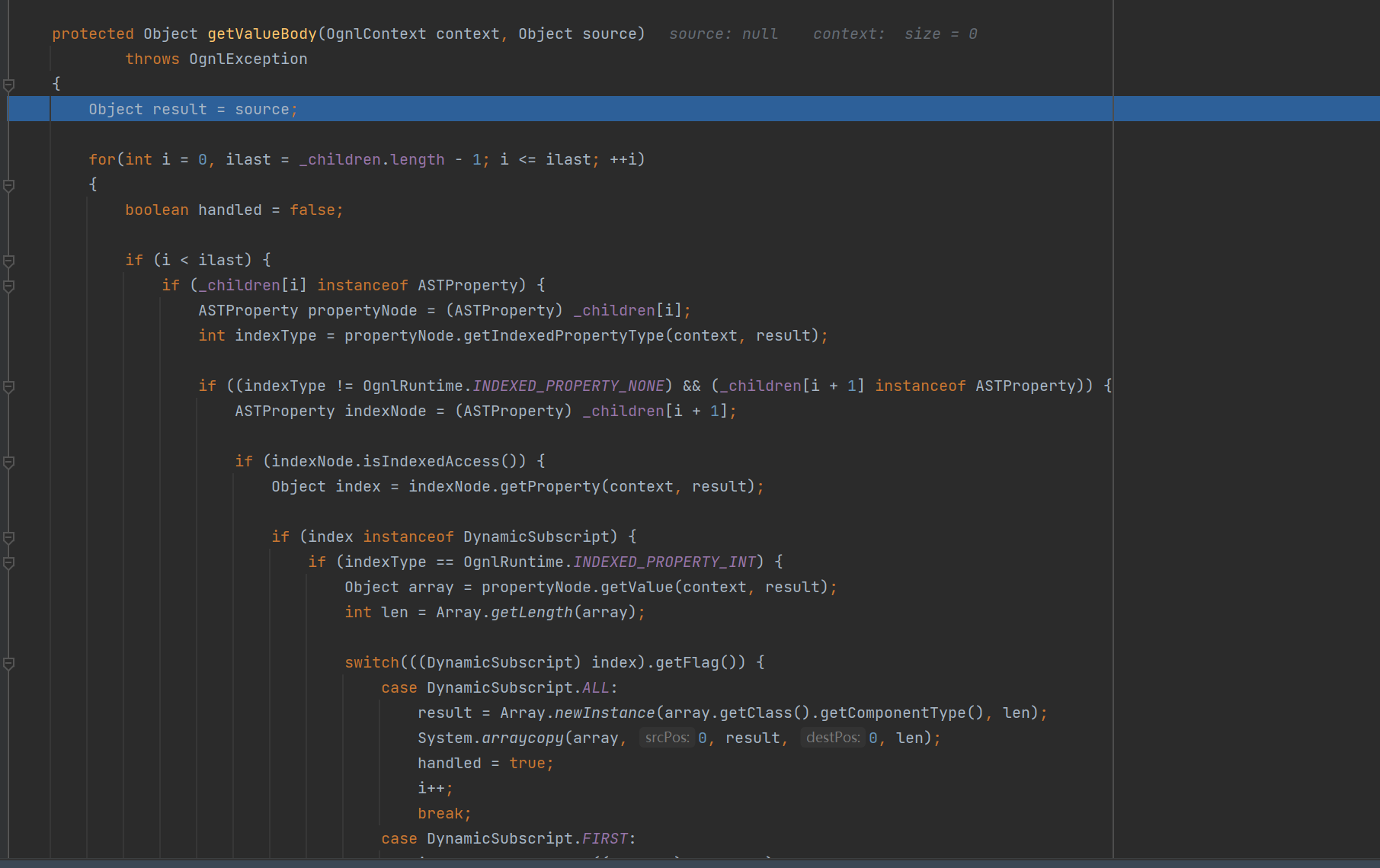Click 'ilast' in 'if (i < ilast)'
This screenshot has width=1380, height=868.
pos(221,260)
